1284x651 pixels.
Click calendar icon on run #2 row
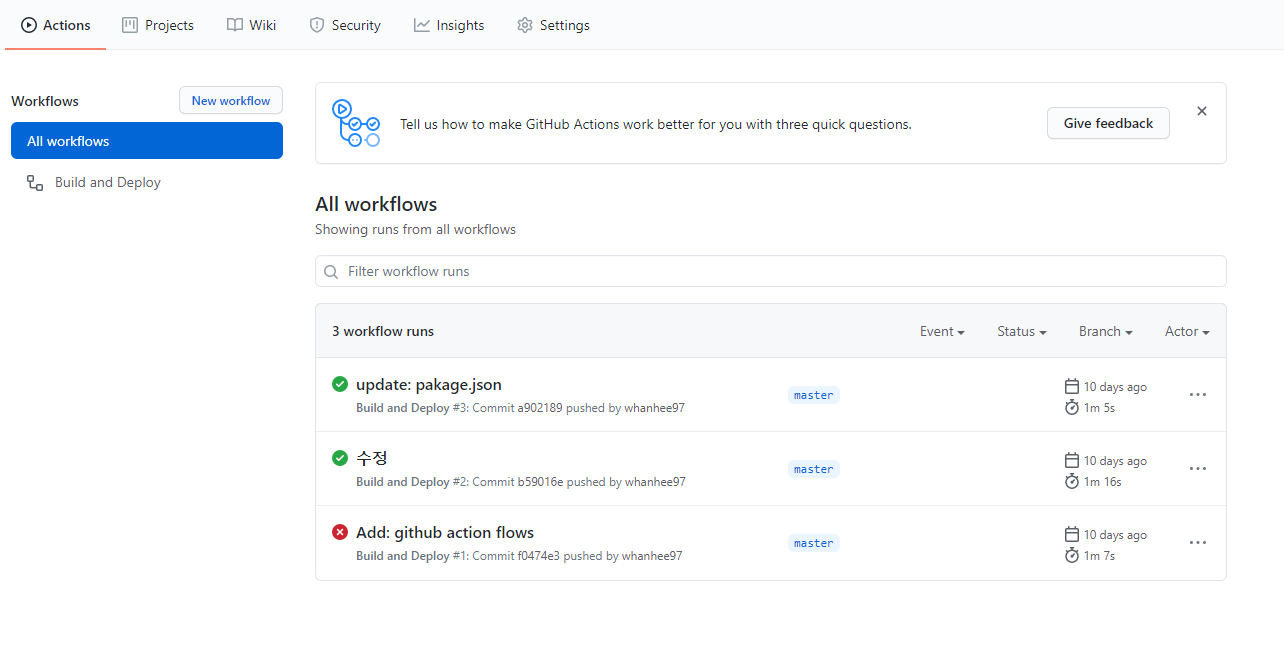[1072, 461]
